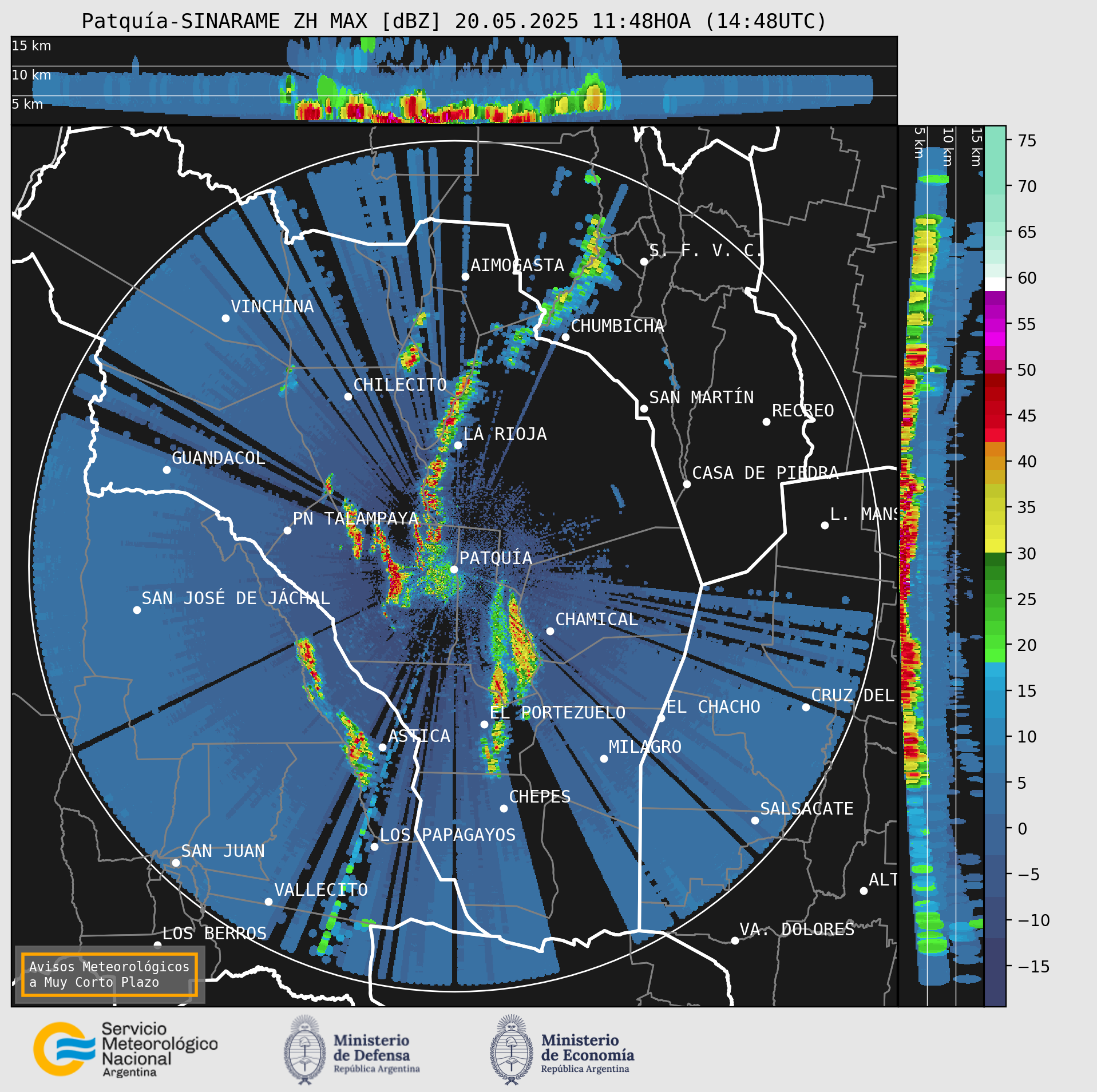Click the 15 km label in top profile
The width and height of the screenshot is (1097, 1092).
tap(31, 46)
